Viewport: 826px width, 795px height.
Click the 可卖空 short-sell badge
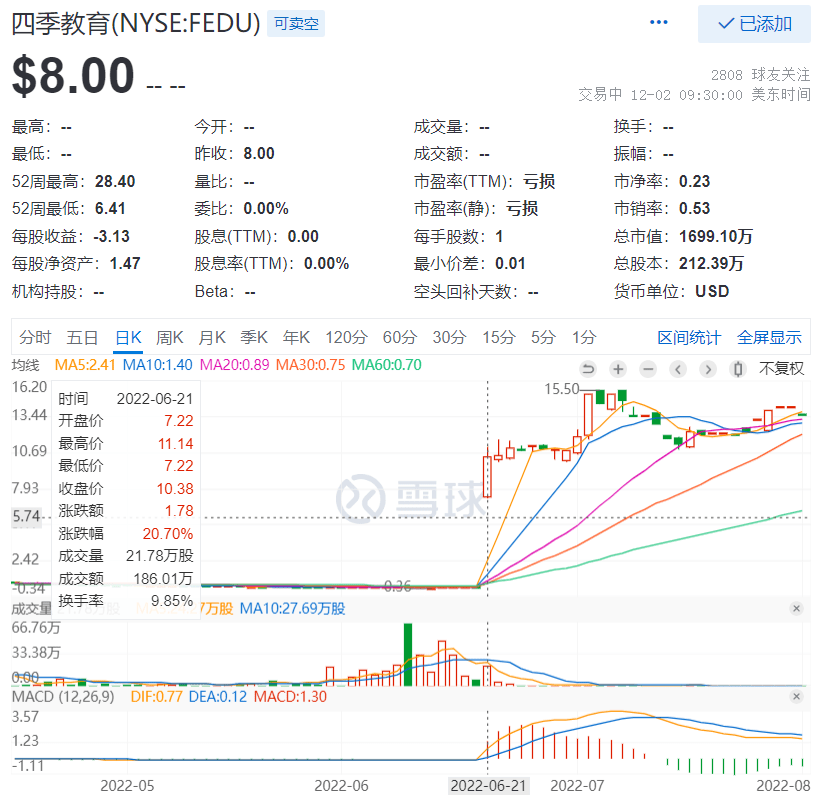point(295,24)
